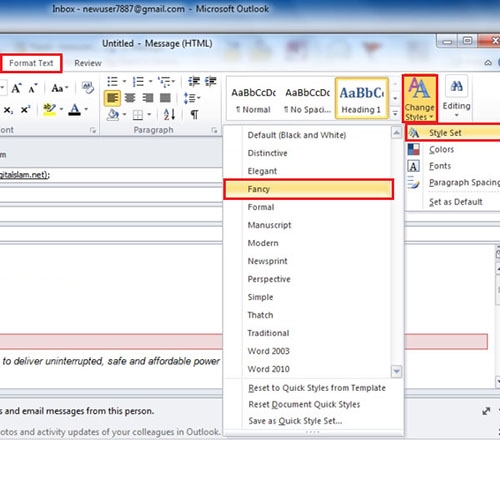500x500 pixels.
Task: Select the Shrink Font icon
Action: 33,88
